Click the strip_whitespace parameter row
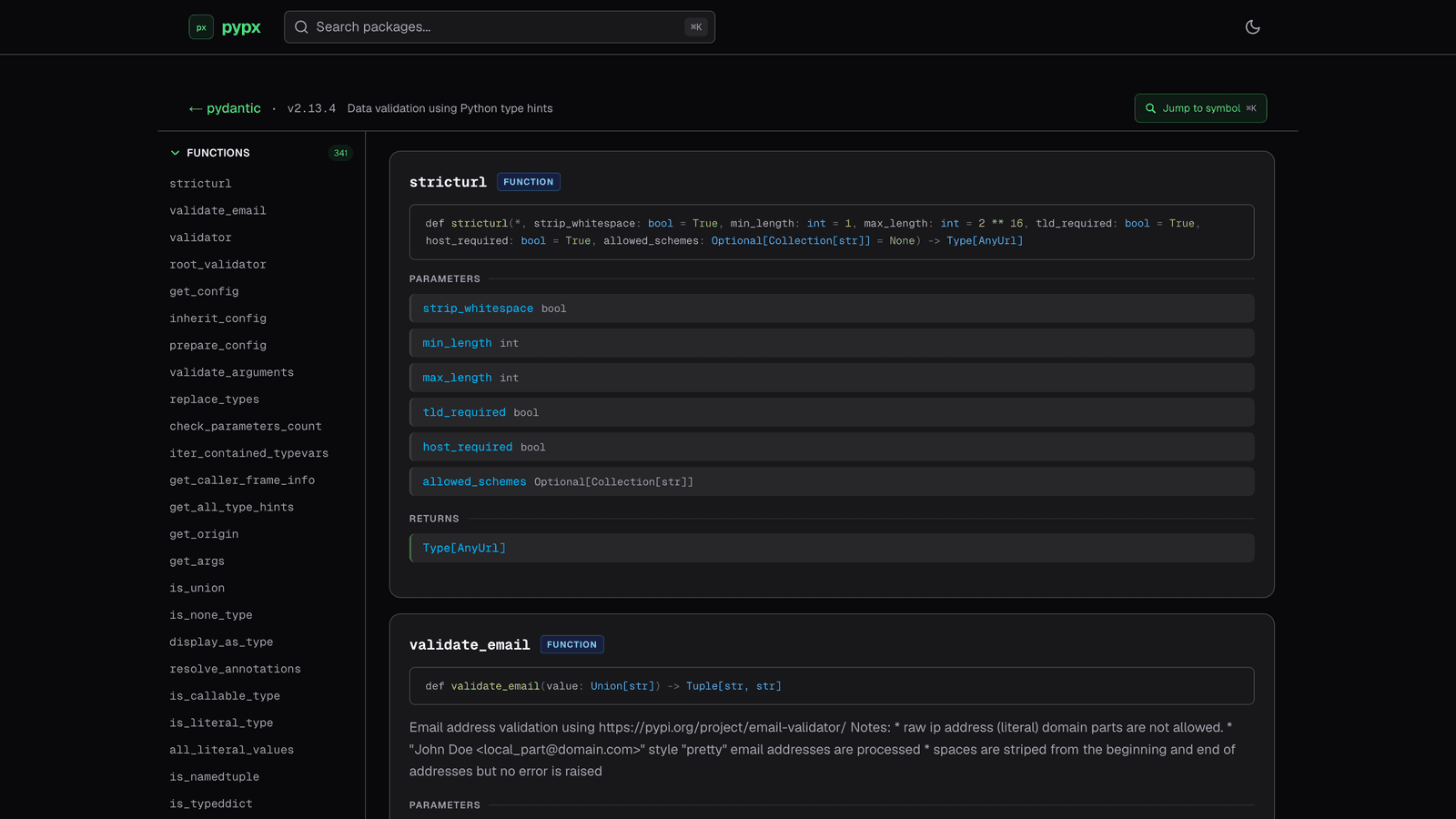The image size is (1456, 819). click(832, 308)
